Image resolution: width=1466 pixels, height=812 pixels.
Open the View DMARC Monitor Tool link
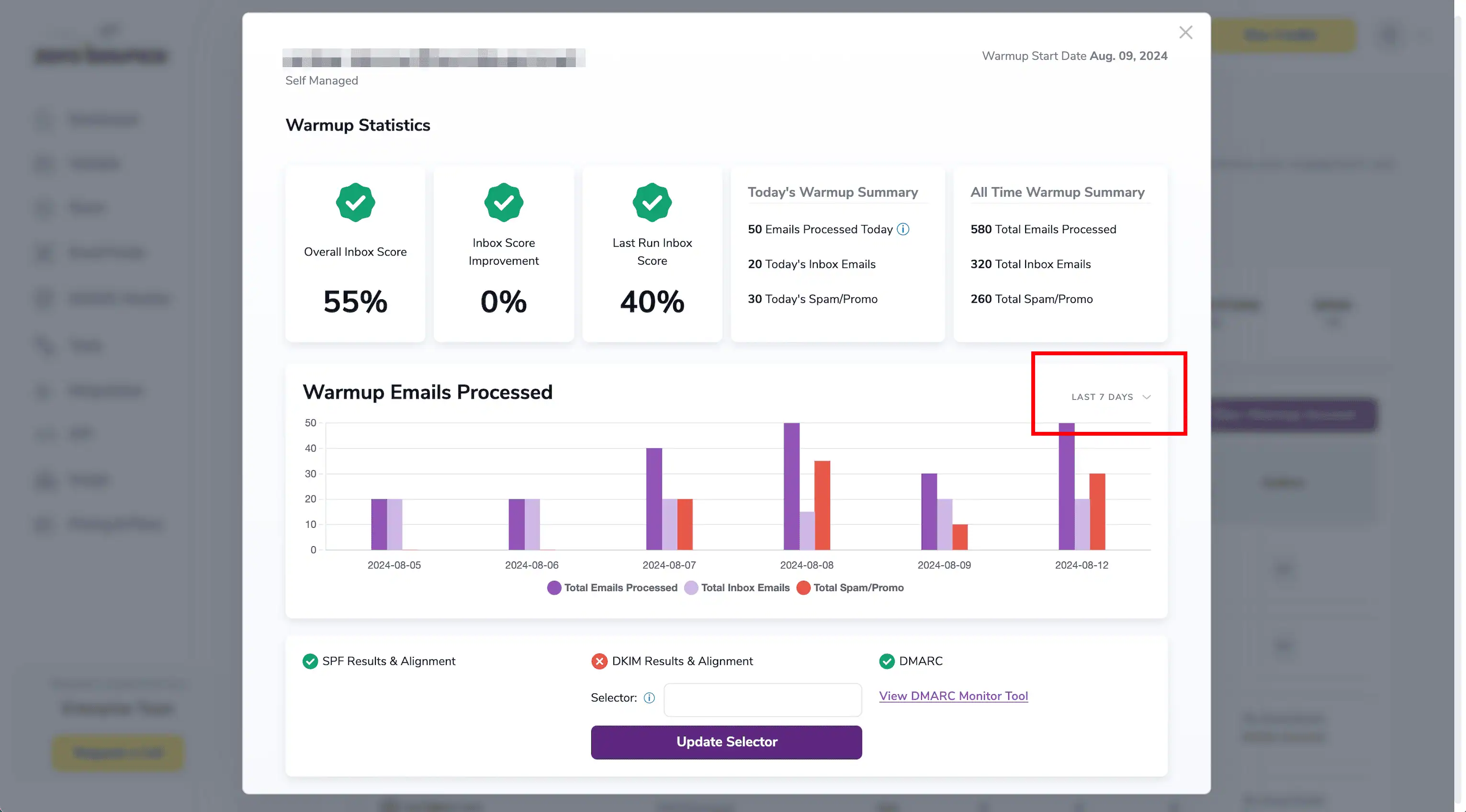click(953, 695)
